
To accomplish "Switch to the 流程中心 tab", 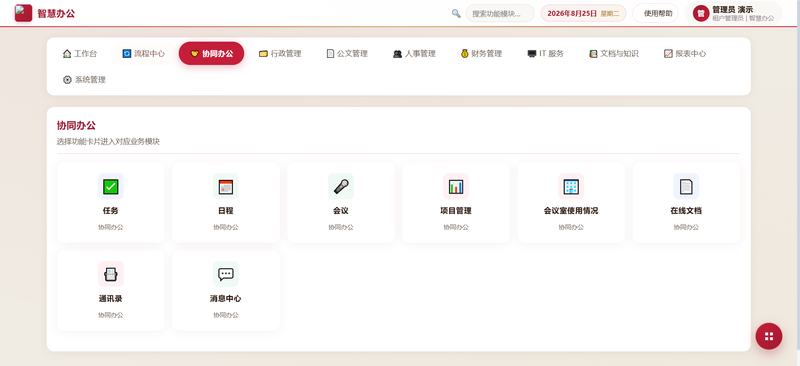I will [x=143, y=54].
